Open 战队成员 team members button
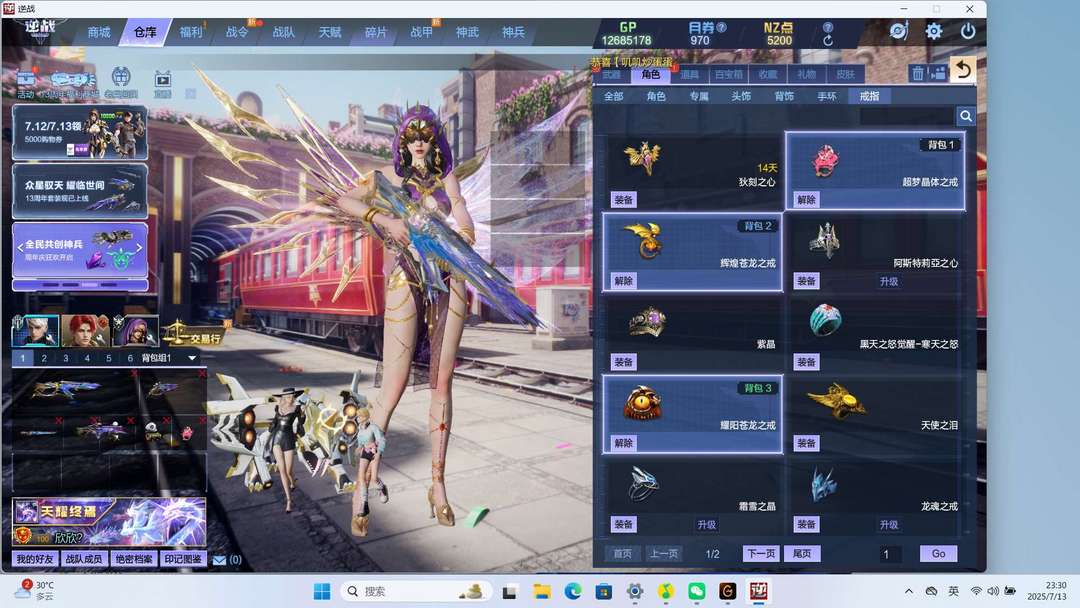Image resolution: width=1080 pixels, height=608 pixels. click(83, 559)
